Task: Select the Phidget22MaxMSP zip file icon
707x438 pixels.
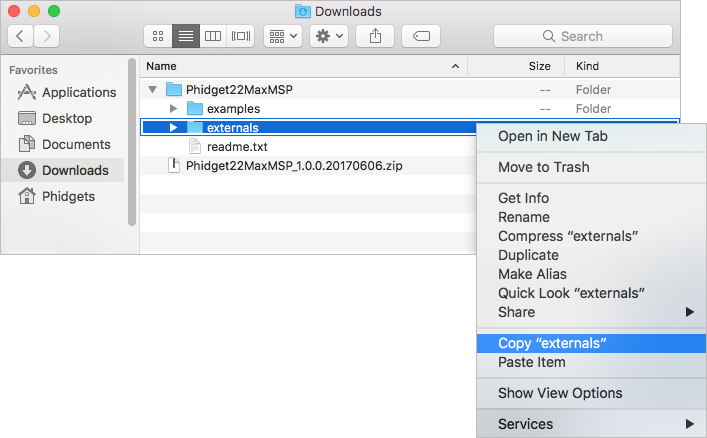Action: tap(174, 165)
